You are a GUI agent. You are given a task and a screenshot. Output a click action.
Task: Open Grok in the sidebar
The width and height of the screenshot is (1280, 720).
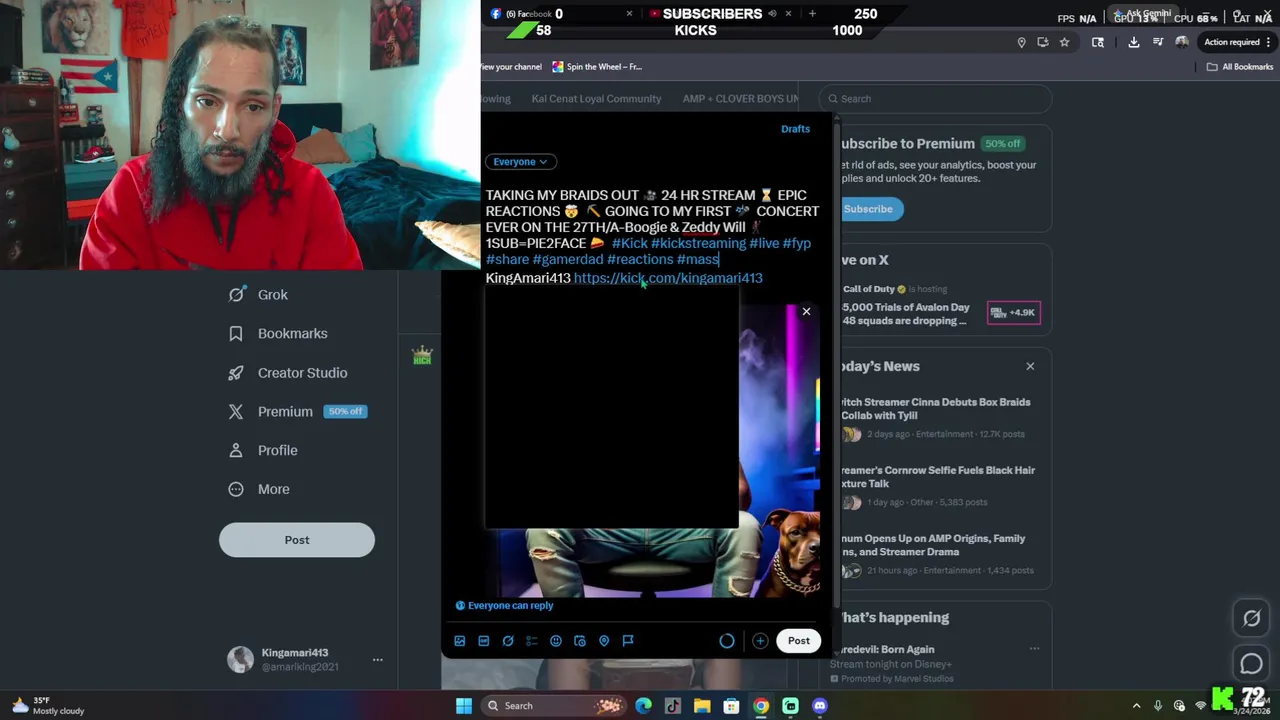point(259,295)
